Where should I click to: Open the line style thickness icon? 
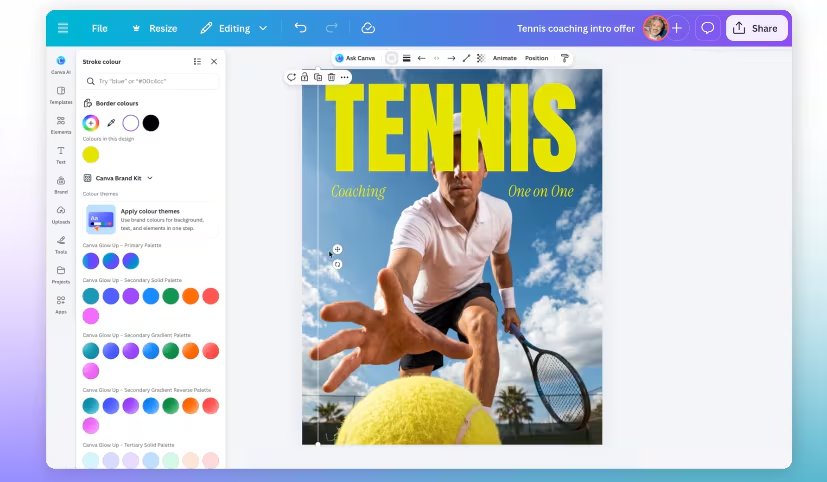click(407, 58)
